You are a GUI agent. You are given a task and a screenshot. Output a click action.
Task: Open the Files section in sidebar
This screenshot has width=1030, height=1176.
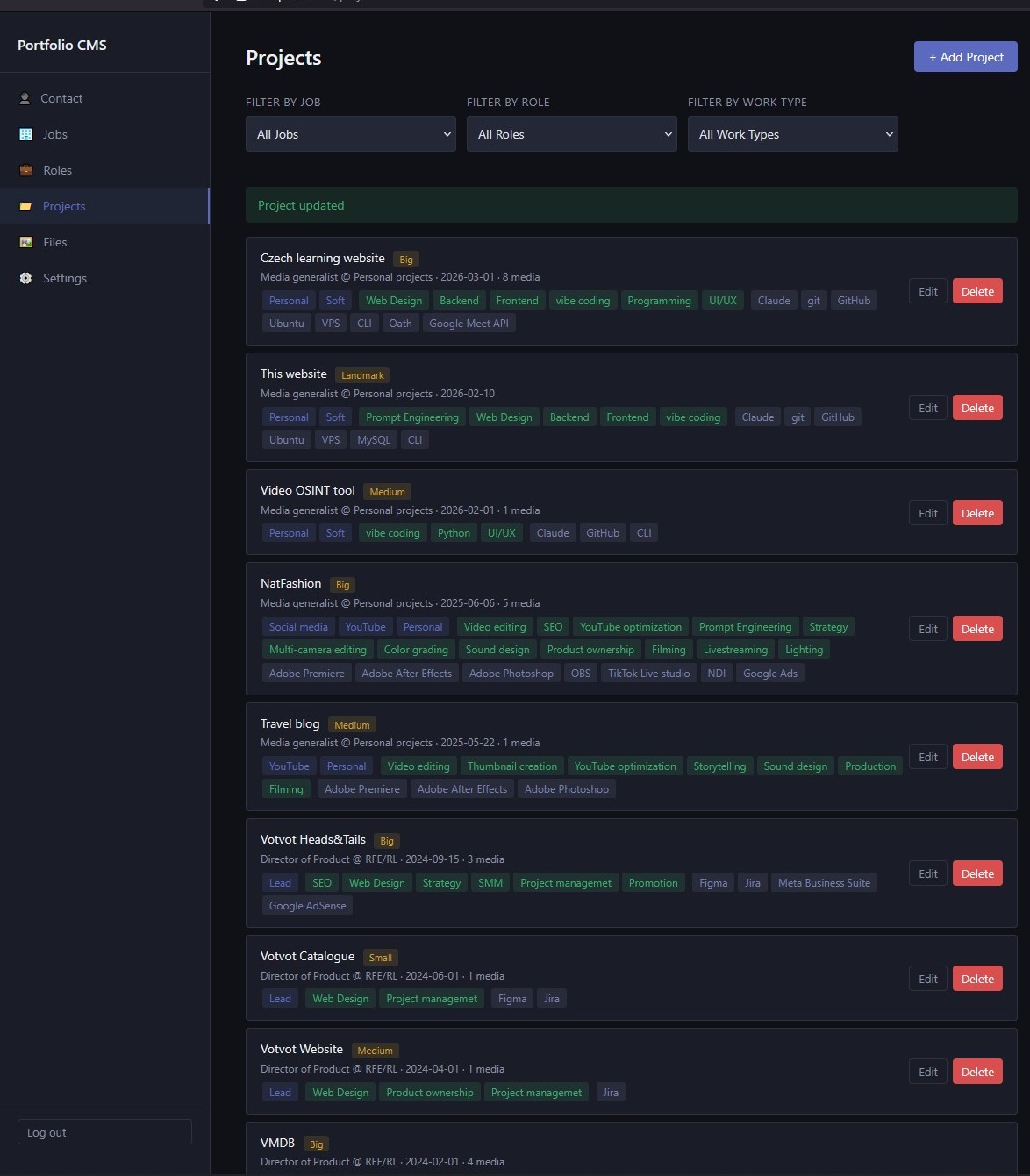coord(54,243)
